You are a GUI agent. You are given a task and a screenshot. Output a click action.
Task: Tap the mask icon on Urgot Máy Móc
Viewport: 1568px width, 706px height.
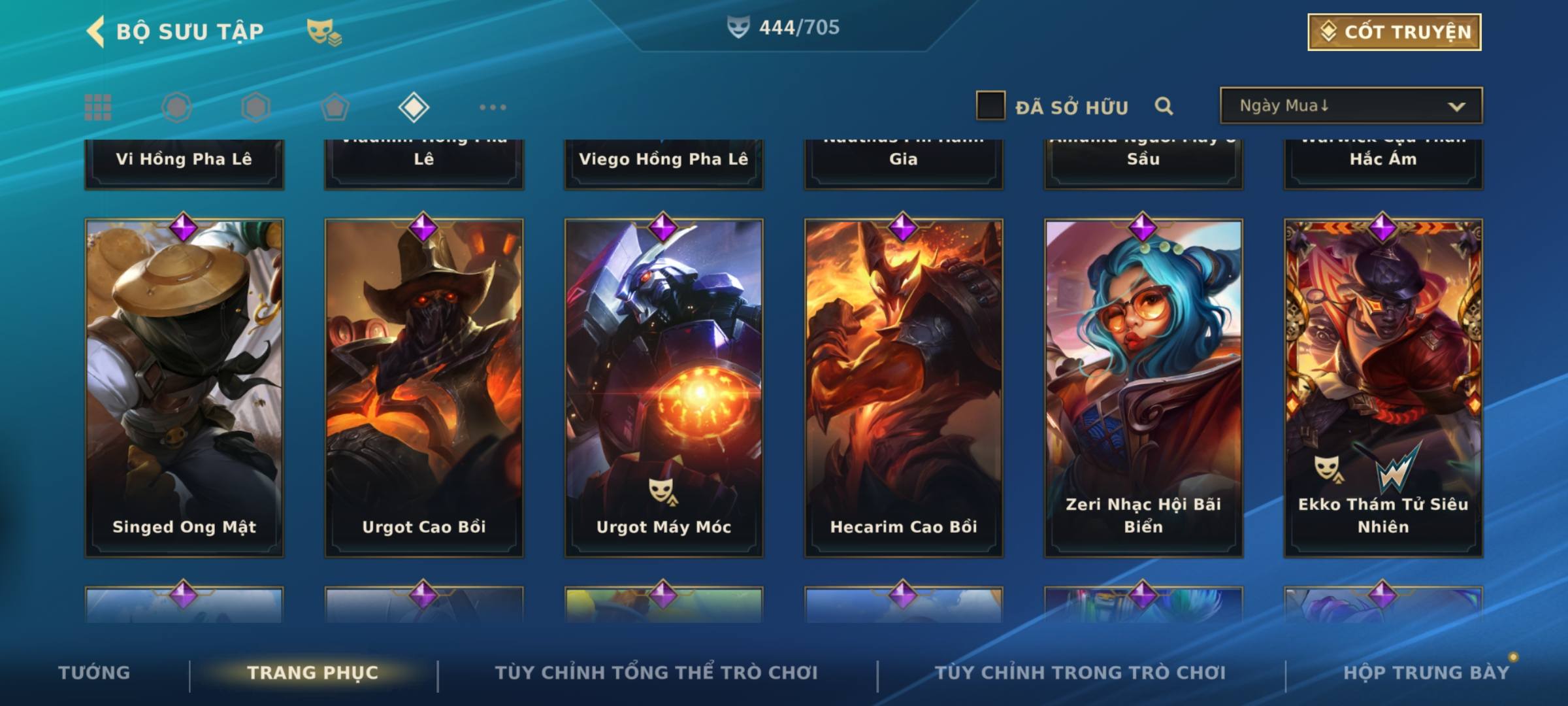(x=663, y=491)
